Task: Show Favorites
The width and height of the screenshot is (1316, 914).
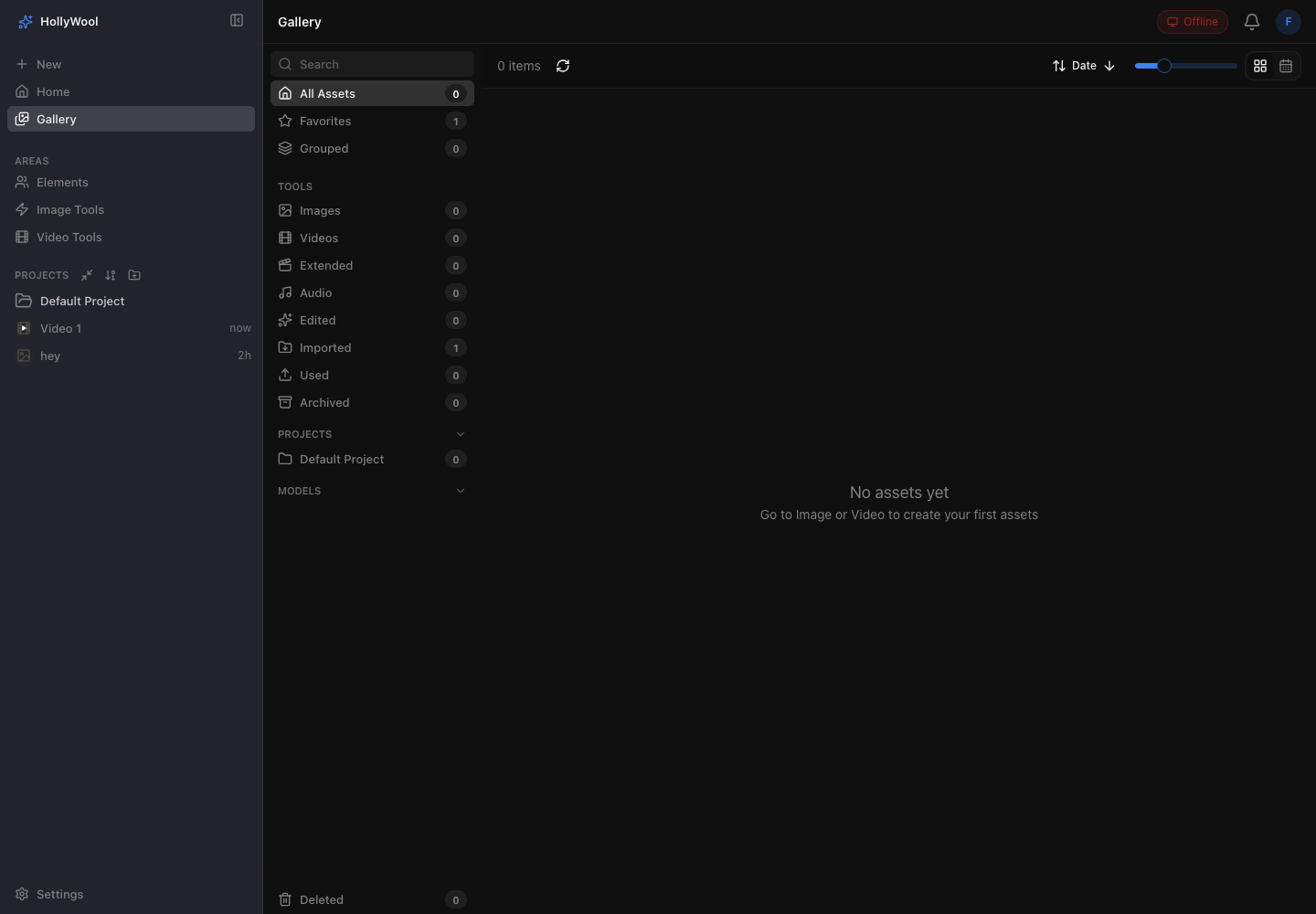Action: click(372, 121)
